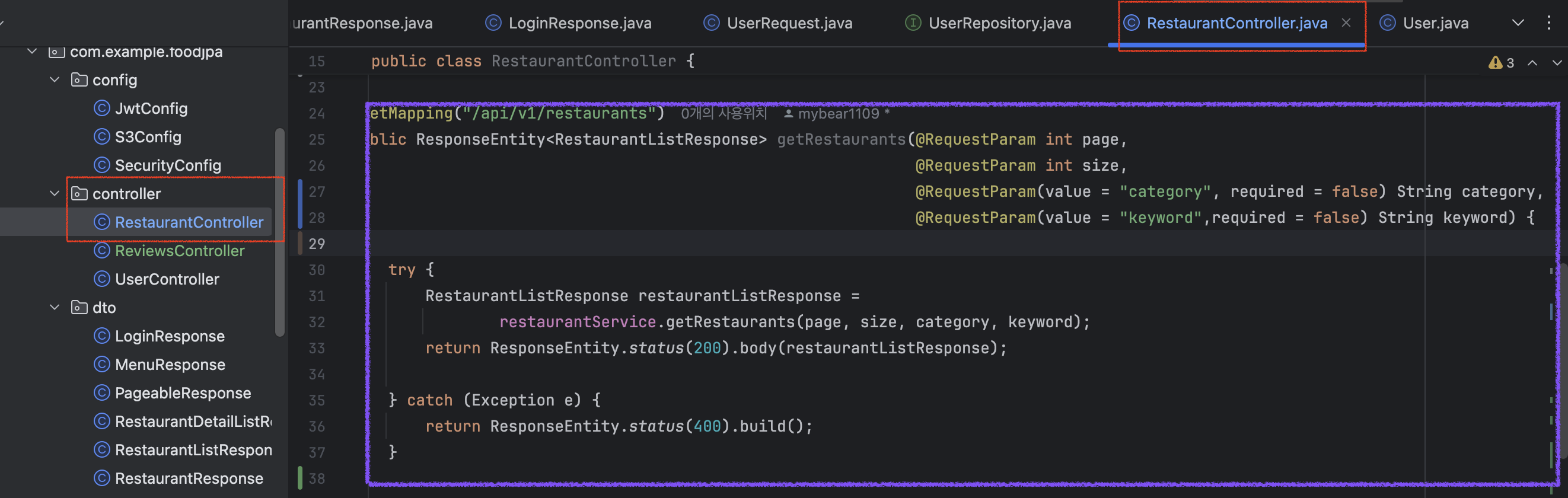Open the editor tab options menu
Screen dimensions: 1568x498
(x=1548, y=23)
